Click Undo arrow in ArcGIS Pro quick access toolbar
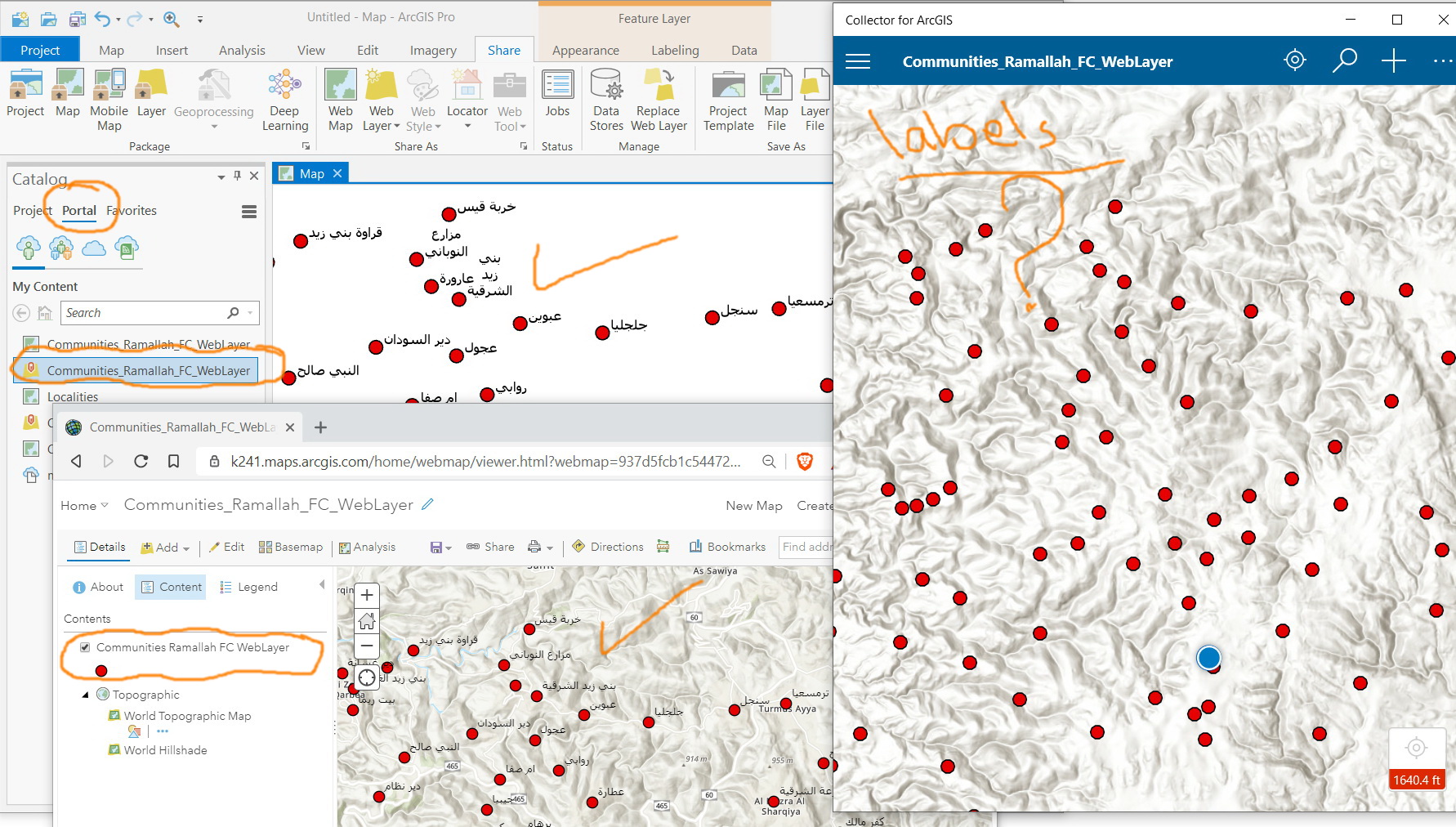1456x827 pixels. point(103,17)
